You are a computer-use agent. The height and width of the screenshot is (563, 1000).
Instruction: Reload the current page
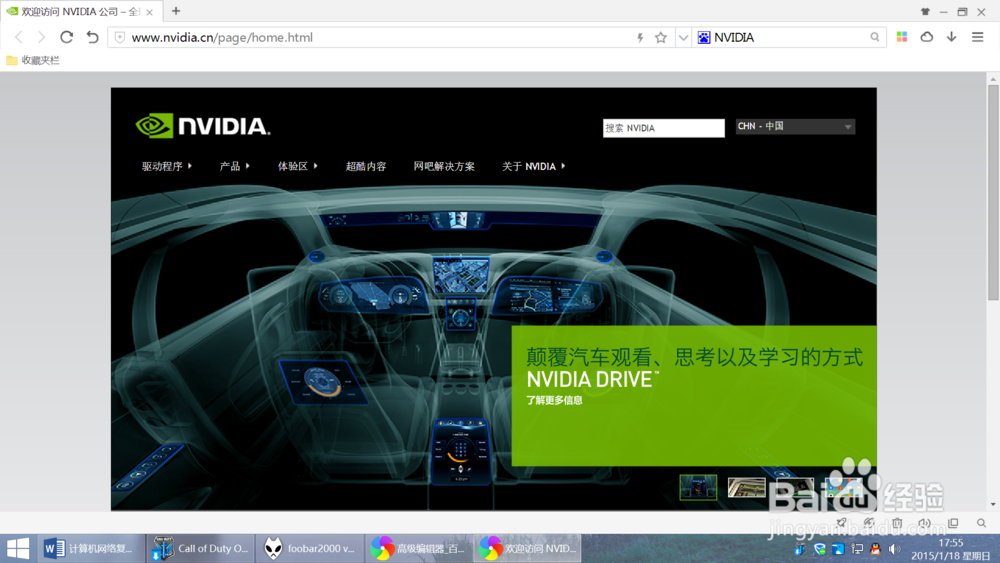[x=66, y=37]
